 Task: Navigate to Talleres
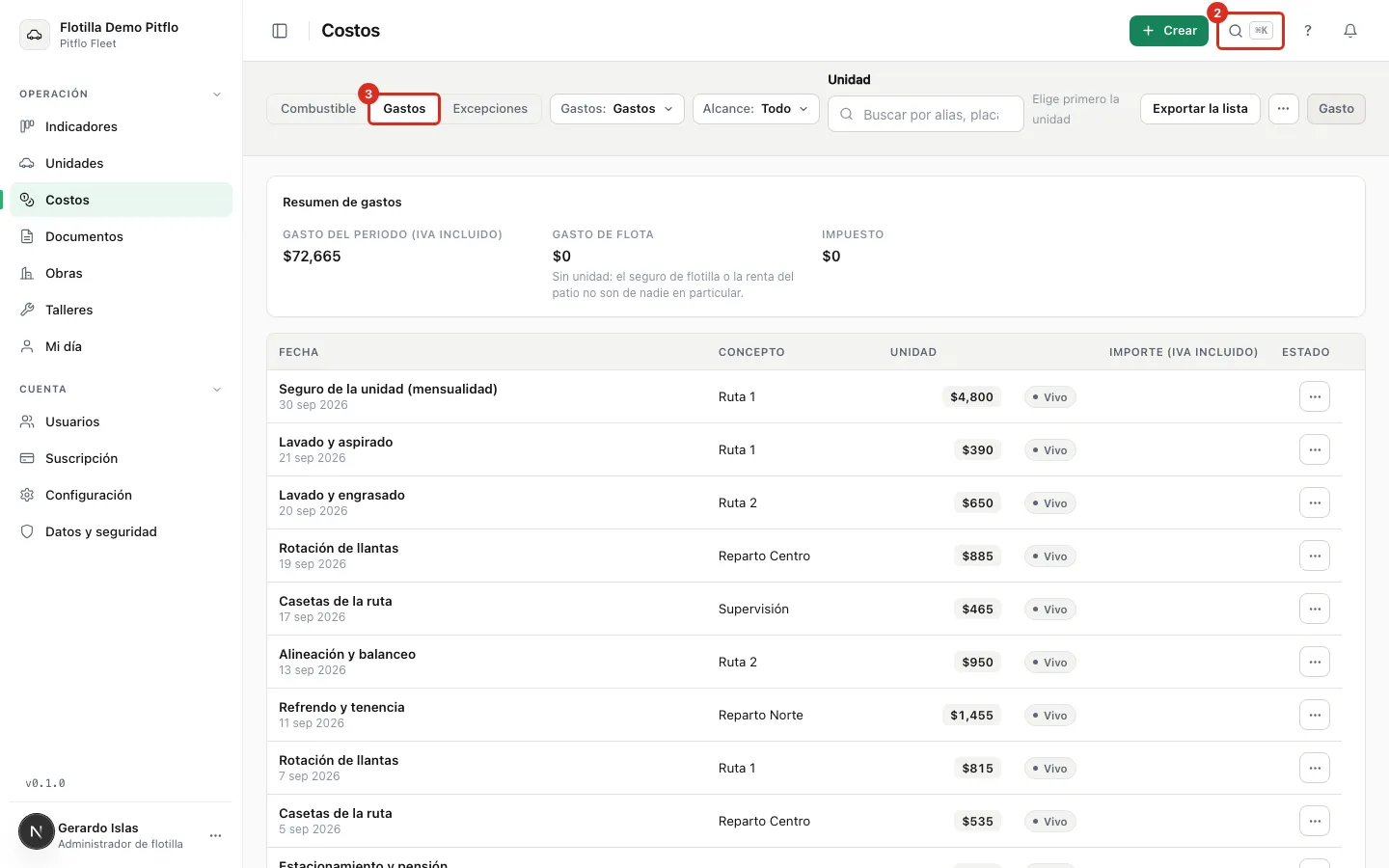[x=122, y=310]
